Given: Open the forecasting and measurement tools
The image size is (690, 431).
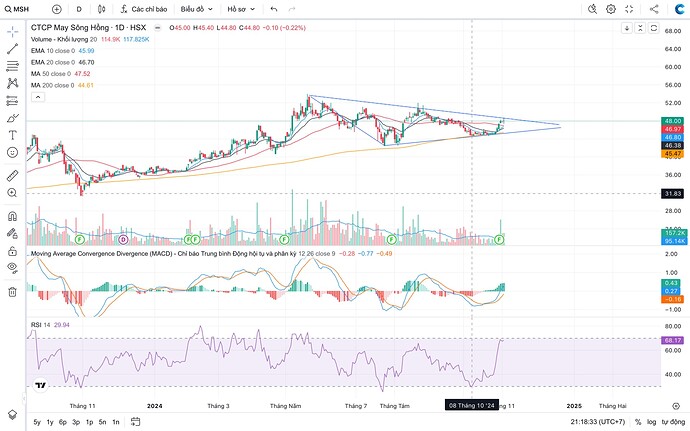Looking at the screenshot, I should point(12,101).
